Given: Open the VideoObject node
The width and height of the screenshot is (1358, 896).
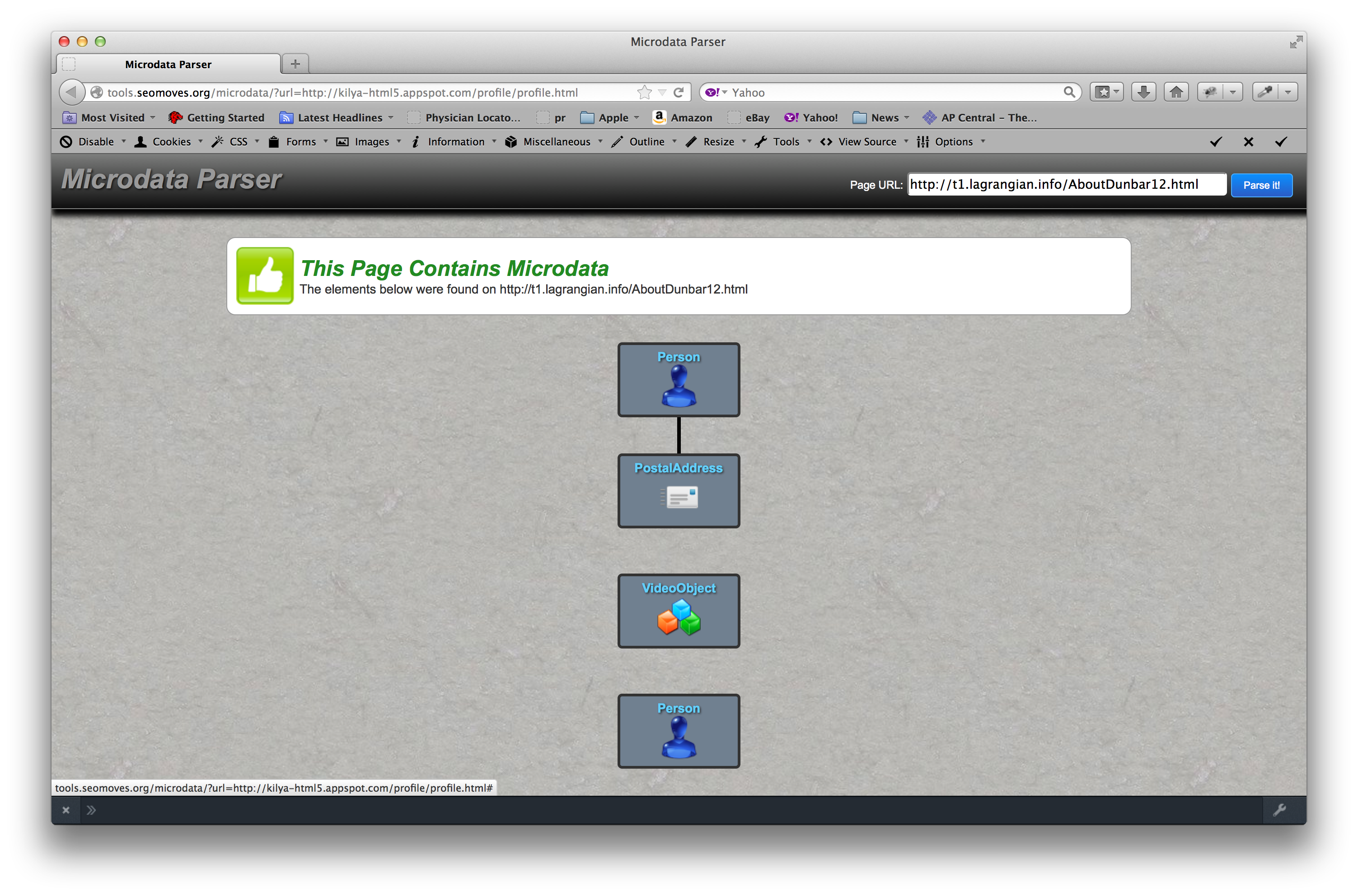Looking at the screenshot, I should pyautogui.click(x=679, y=610).
